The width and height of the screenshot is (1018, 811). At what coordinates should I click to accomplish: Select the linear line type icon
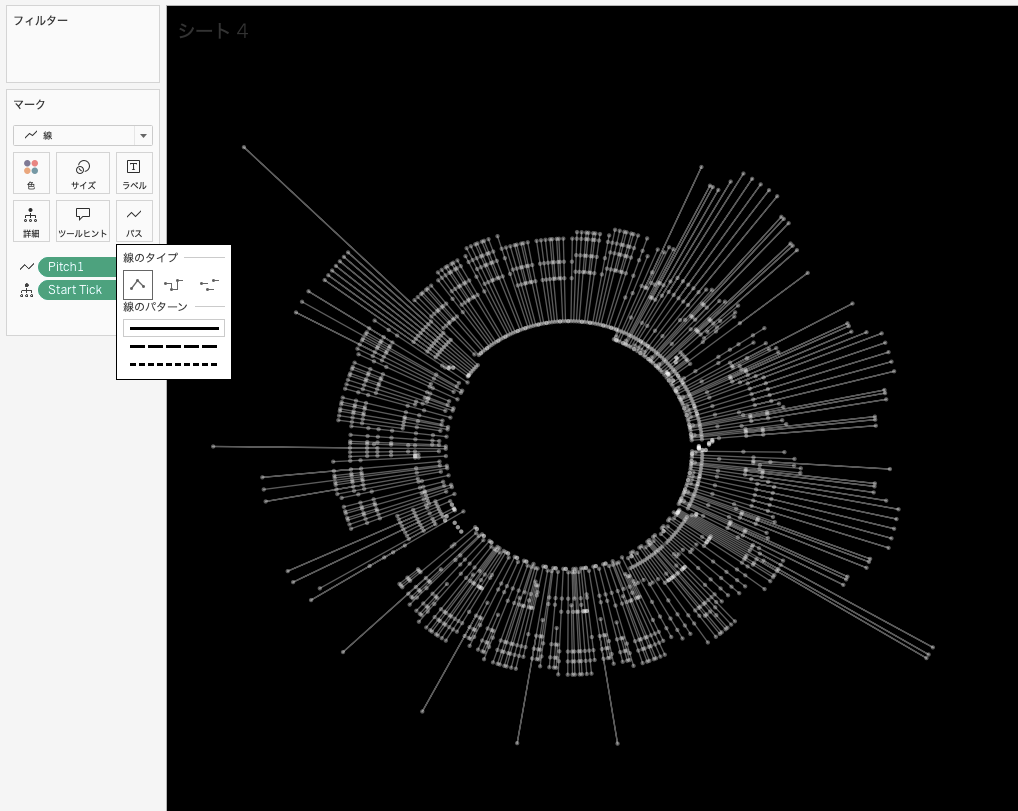138,284
